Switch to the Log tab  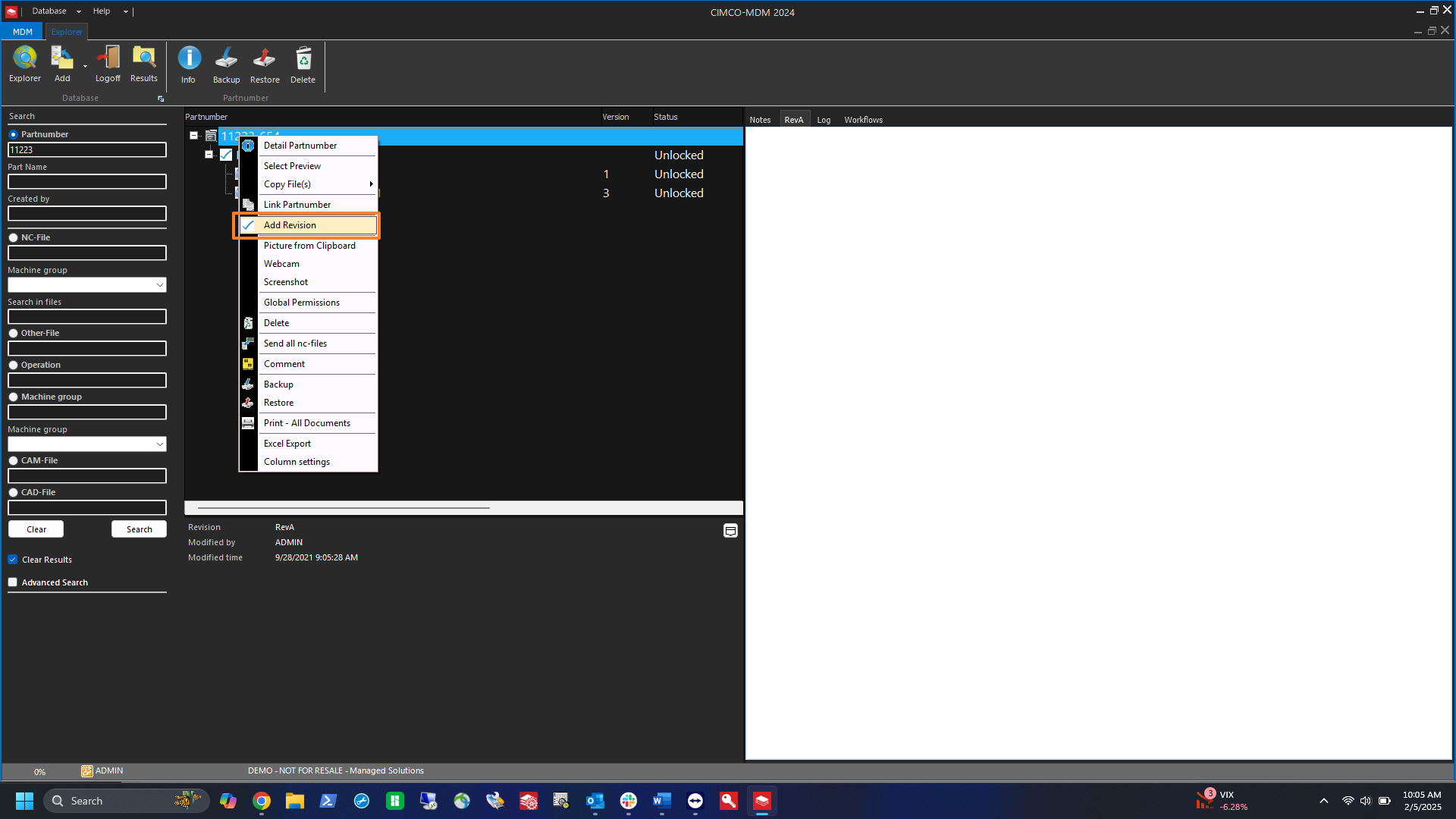tap(824, 120)
